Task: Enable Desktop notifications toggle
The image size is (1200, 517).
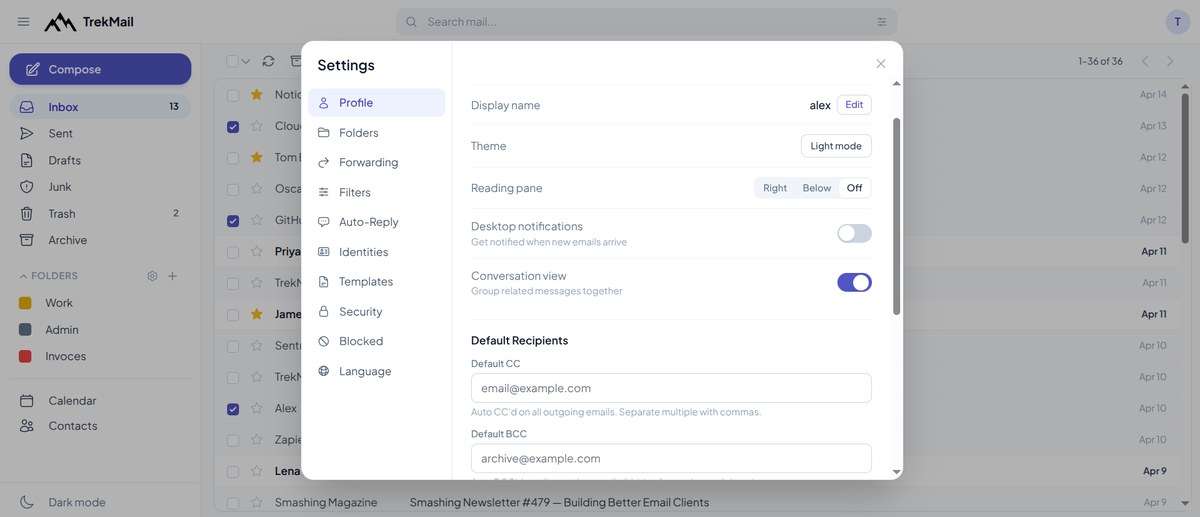Action: [x=854, y=233]
